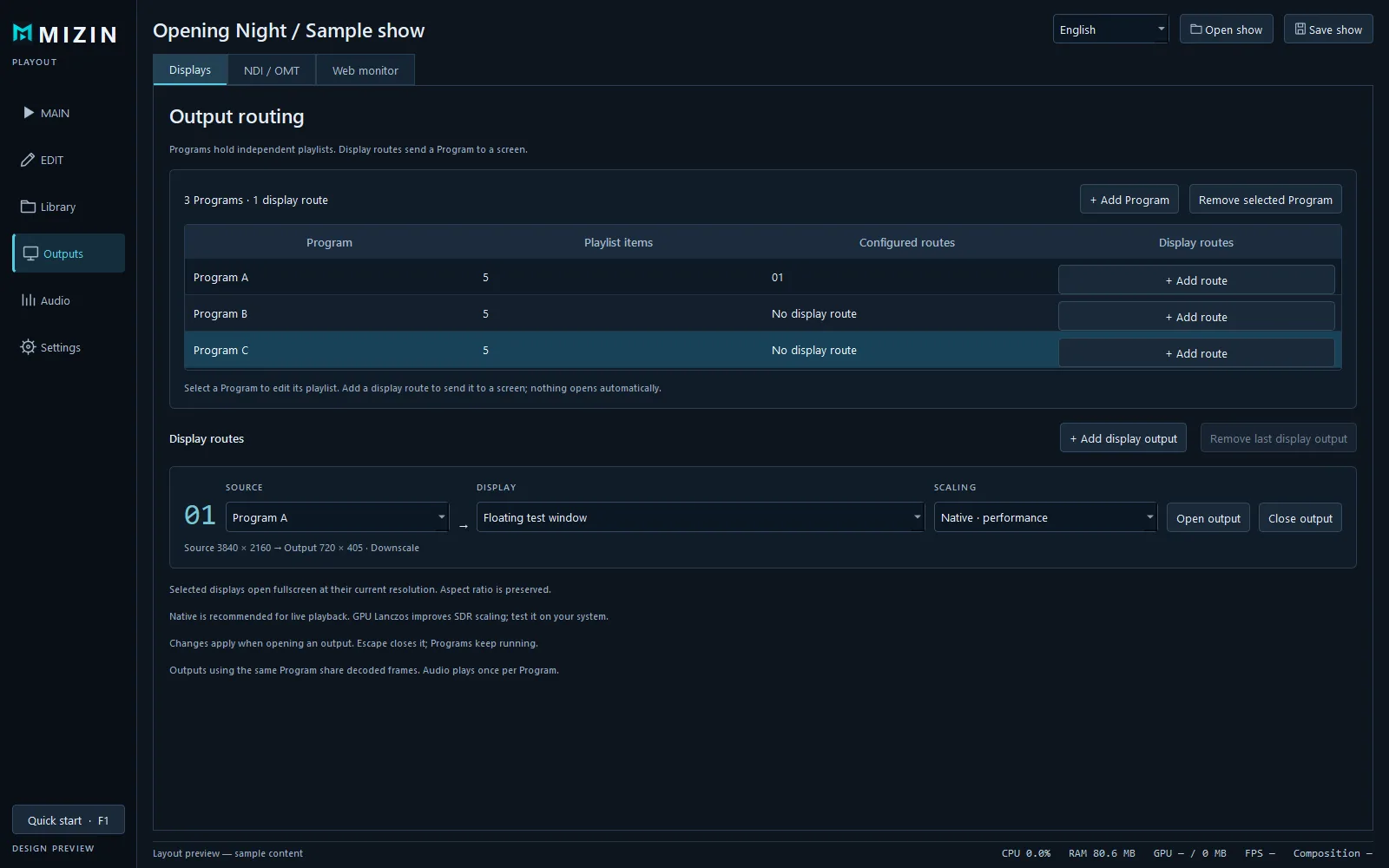Open the MAIN playback view icon
This screenshot has width=1389, height=868.
pyautogui.click(x=29, y=113)
